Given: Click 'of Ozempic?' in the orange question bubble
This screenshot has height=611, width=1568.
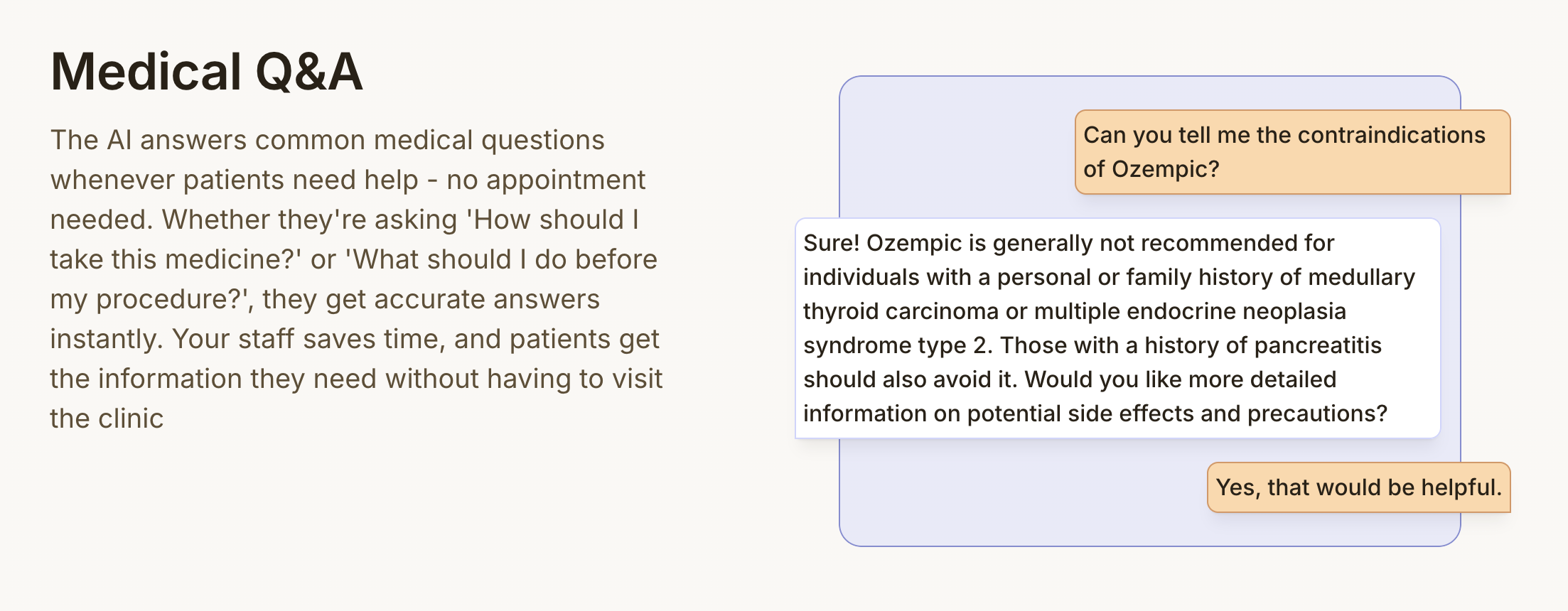Looking at the screenshot, I should [x=1151, y=169].
